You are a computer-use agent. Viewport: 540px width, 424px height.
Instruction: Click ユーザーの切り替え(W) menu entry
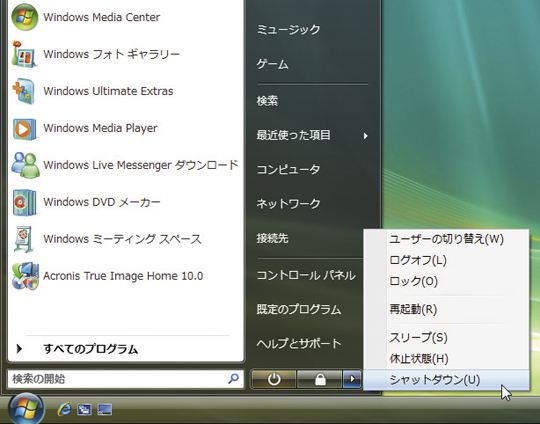(x=446, y=239)
